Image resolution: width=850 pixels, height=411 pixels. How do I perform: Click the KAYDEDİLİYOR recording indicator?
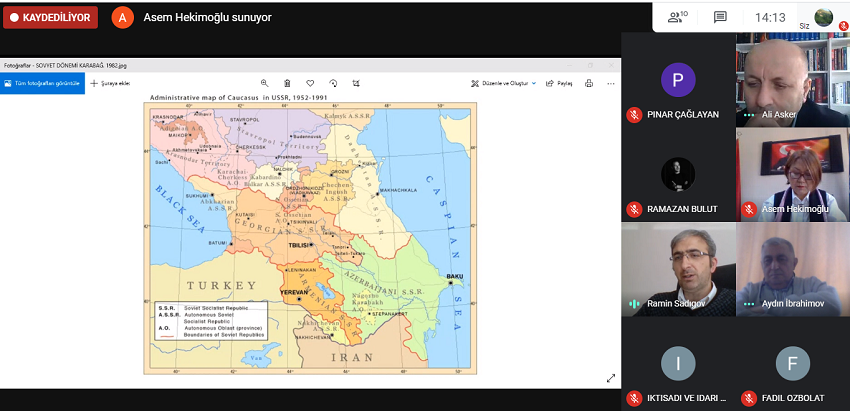tap(50, 17)
